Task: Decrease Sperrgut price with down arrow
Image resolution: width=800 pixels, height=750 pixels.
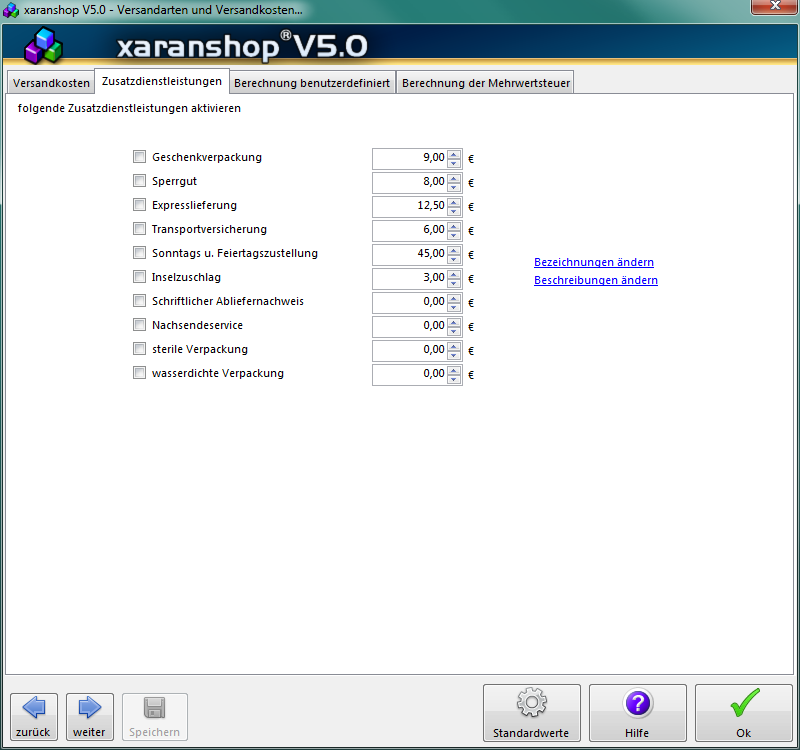Action: (454, 187)
